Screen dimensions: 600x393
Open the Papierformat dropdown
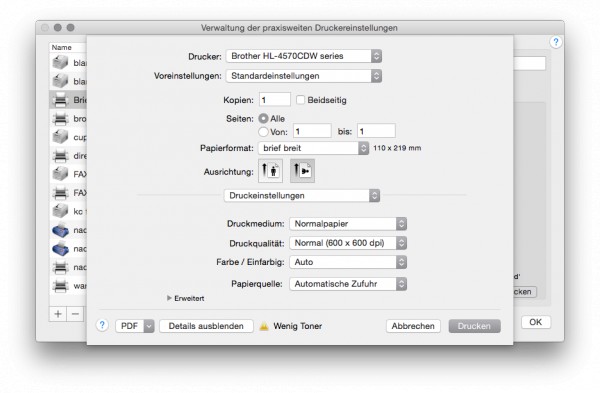[x=313, y=148]
